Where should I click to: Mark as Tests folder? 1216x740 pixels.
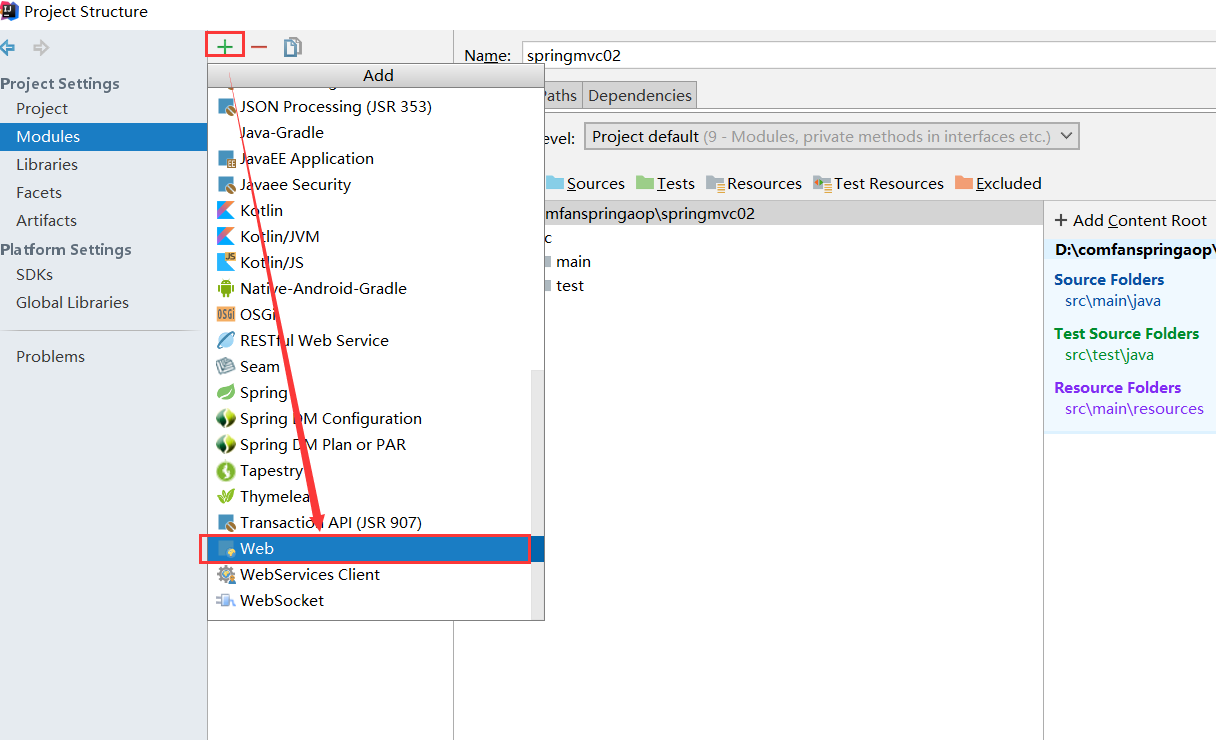[x=665, y=183]
